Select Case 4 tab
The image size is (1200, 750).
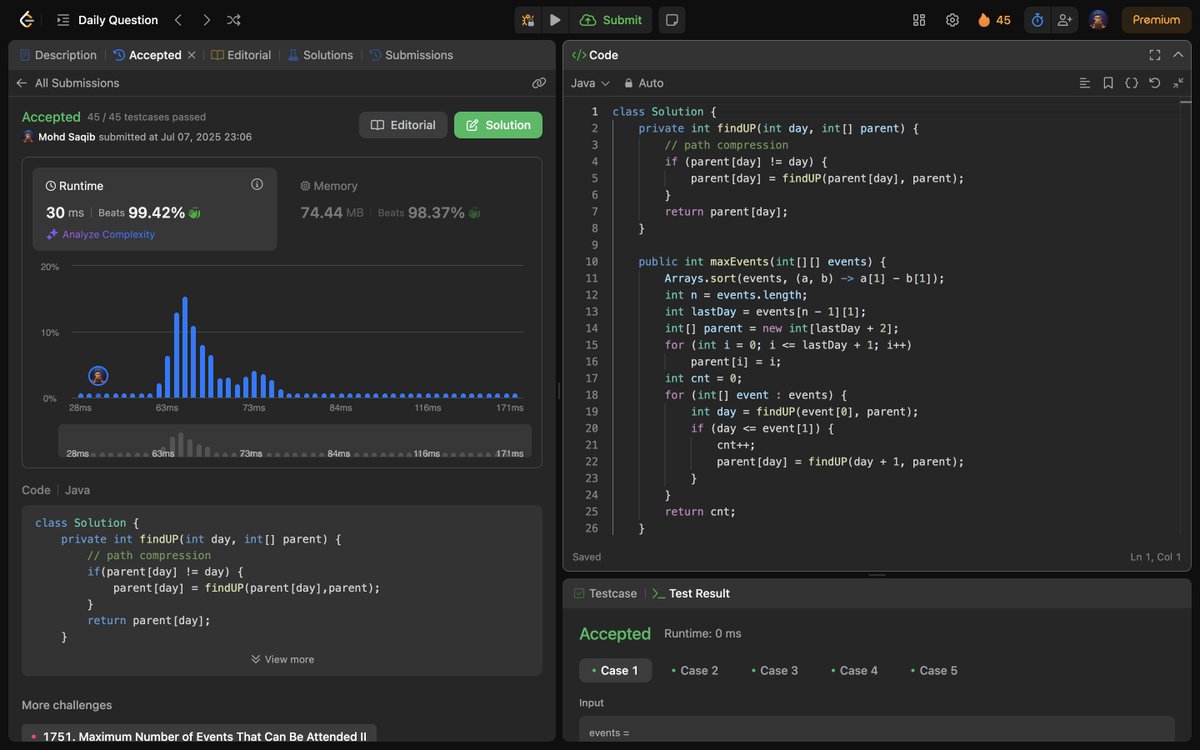click(854, 670)
